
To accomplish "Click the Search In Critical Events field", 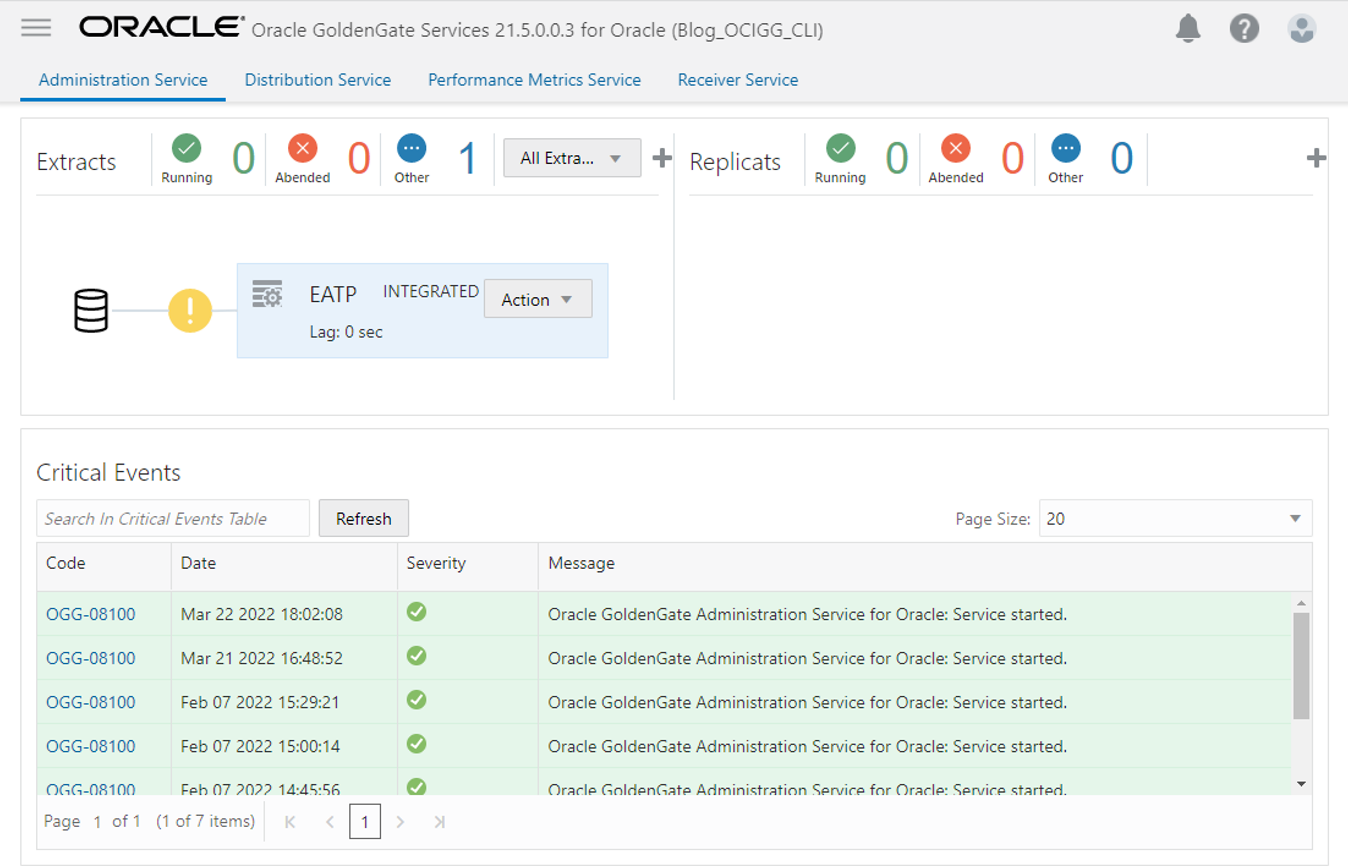I will coord(173,518).
